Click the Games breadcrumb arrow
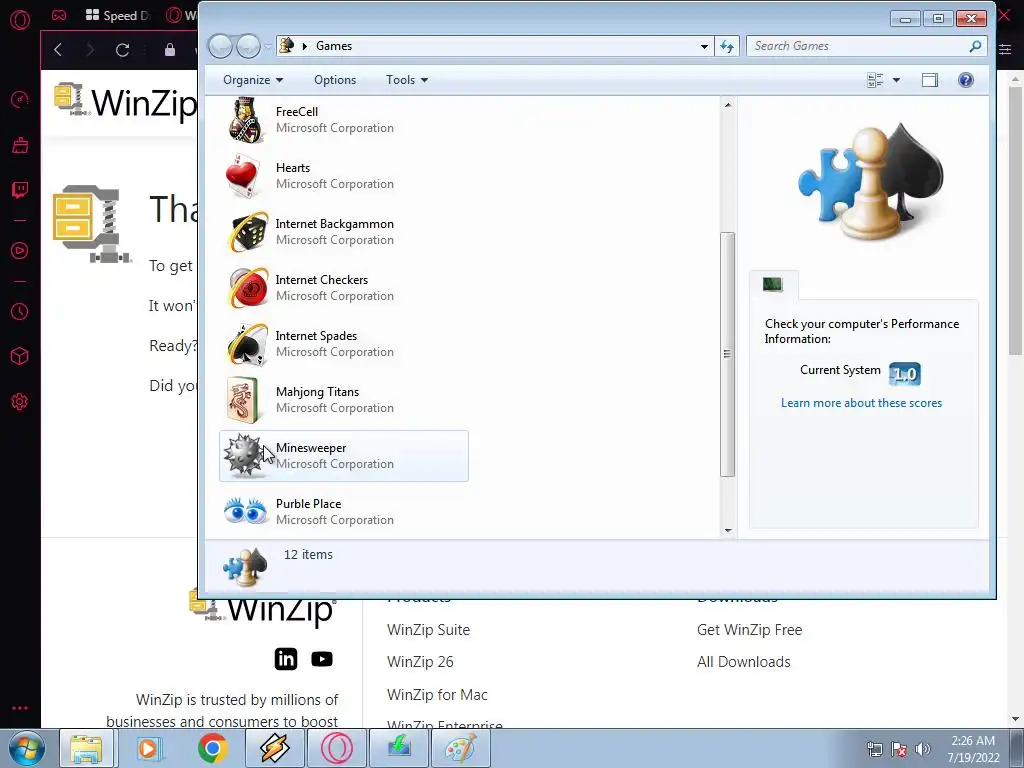The image size is (1024, 768). pos(304,46)
